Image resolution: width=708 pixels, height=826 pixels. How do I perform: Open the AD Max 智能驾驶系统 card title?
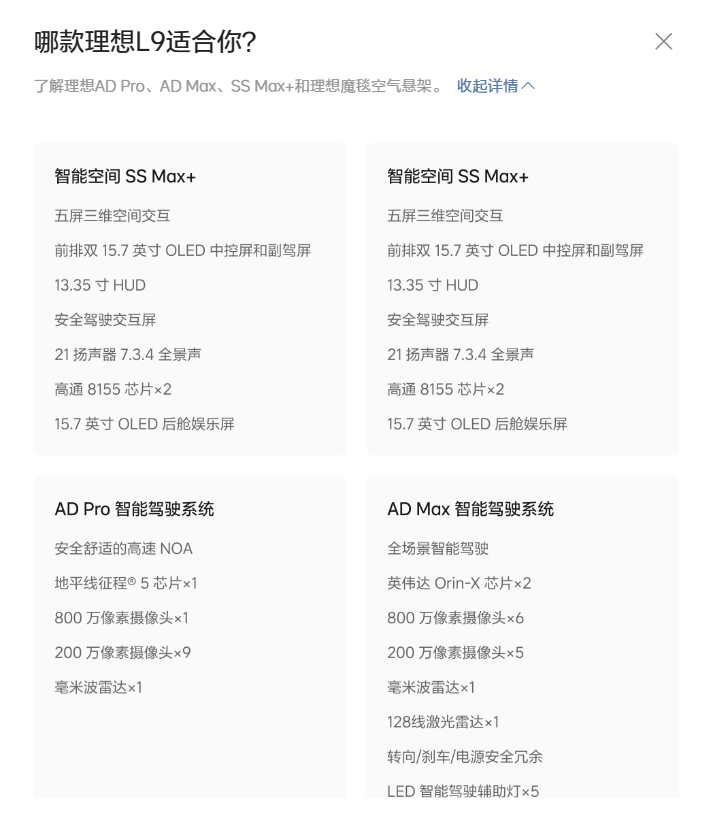pyautogui.click(x=470, y=509)
